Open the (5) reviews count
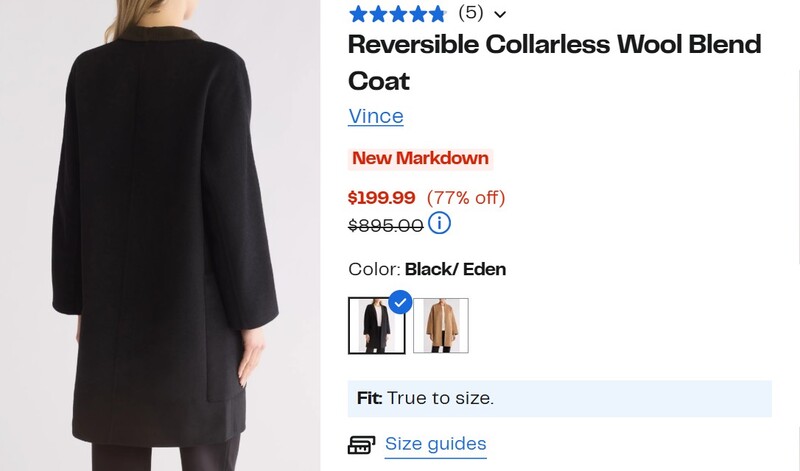Viewport: 800px width, 471px height. coord(470,13)
